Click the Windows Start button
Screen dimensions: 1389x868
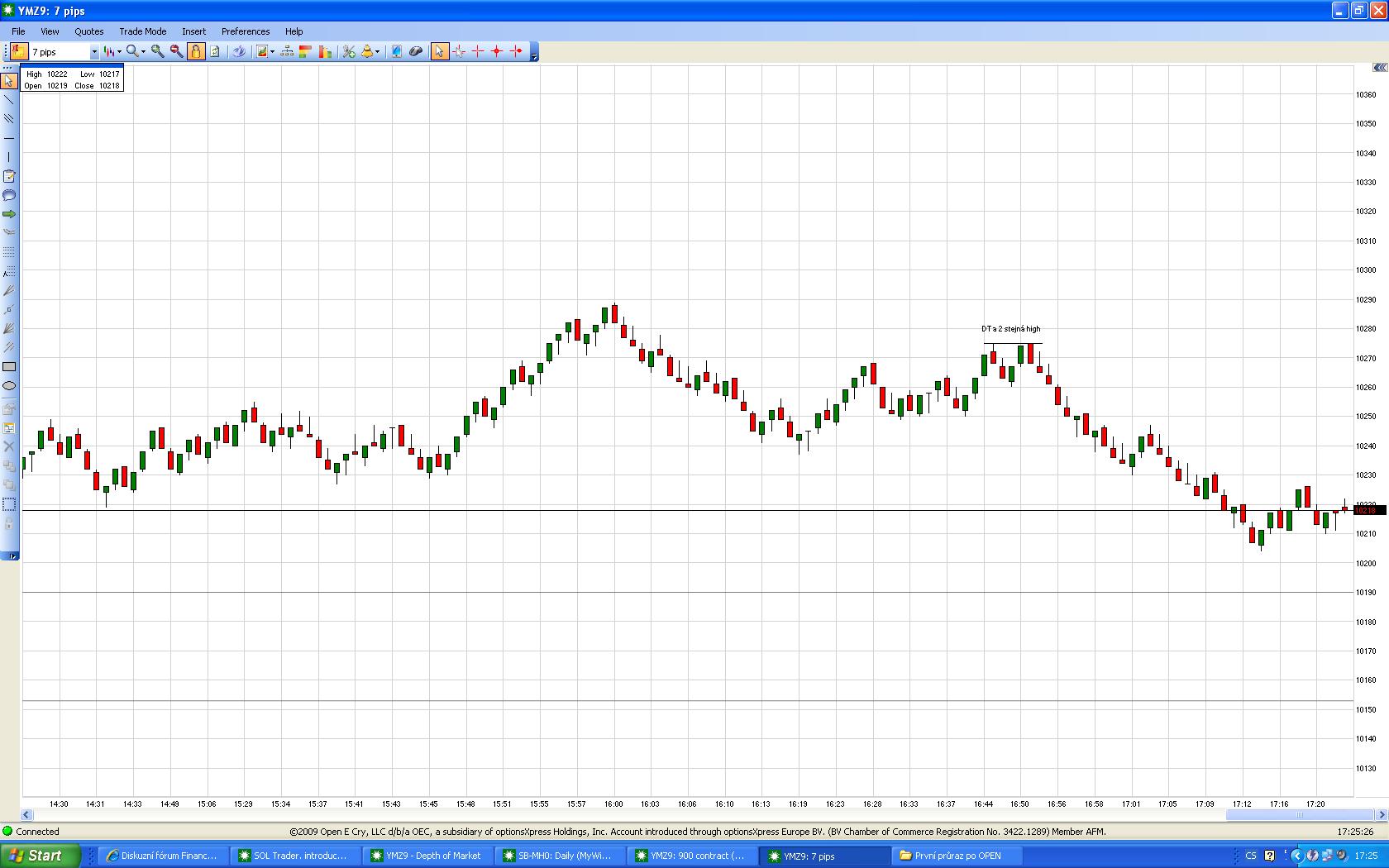pos(39,856)
